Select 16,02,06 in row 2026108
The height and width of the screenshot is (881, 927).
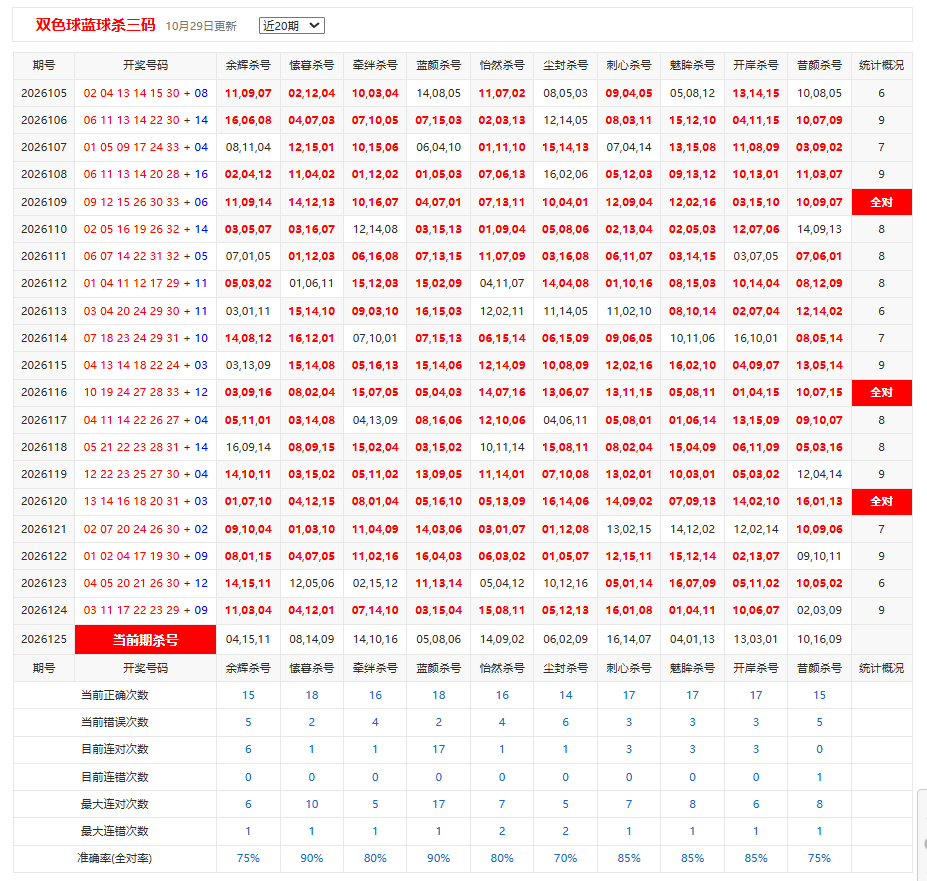click(x=566, y=174)
